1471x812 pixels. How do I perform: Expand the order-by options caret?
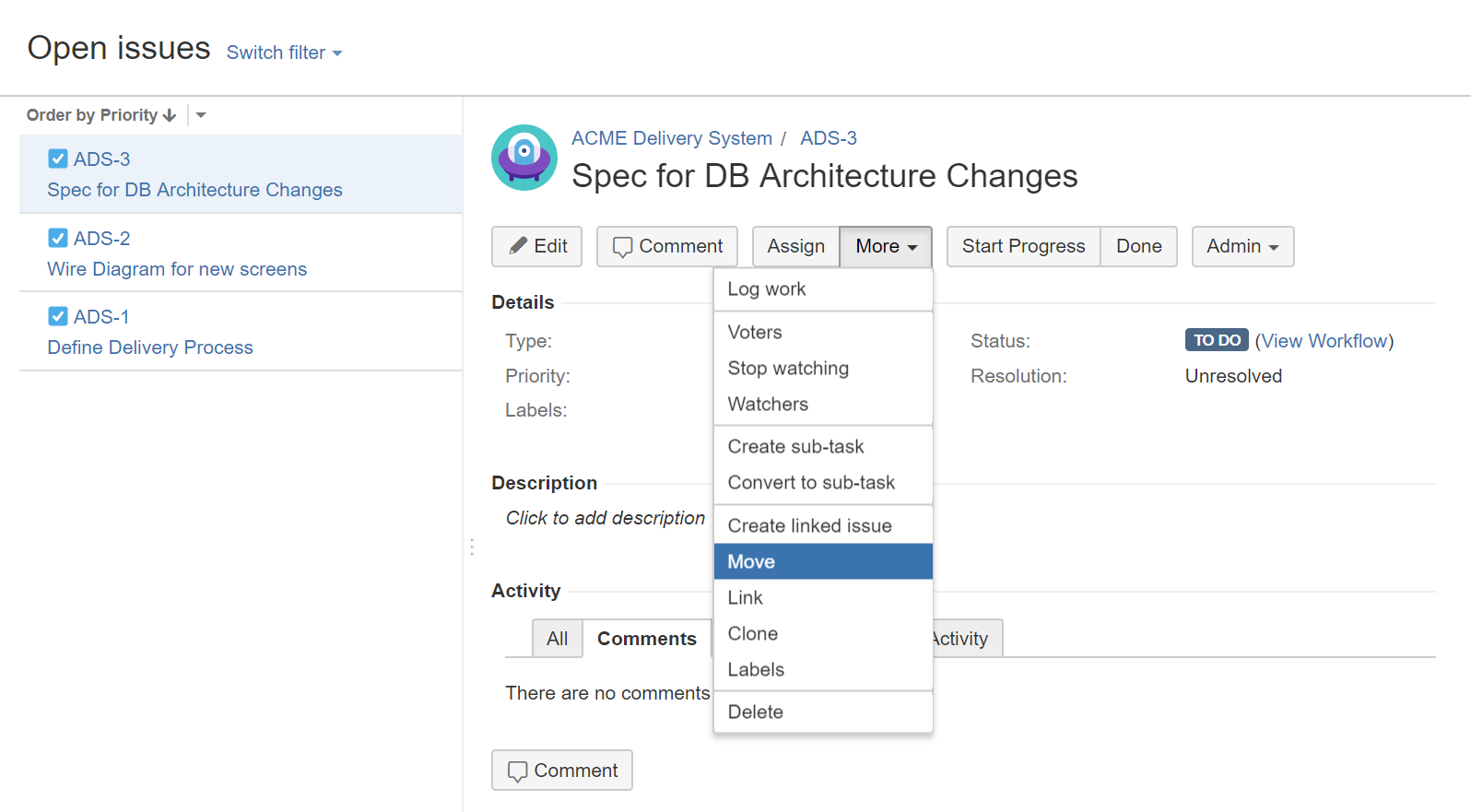coord(201,115)
